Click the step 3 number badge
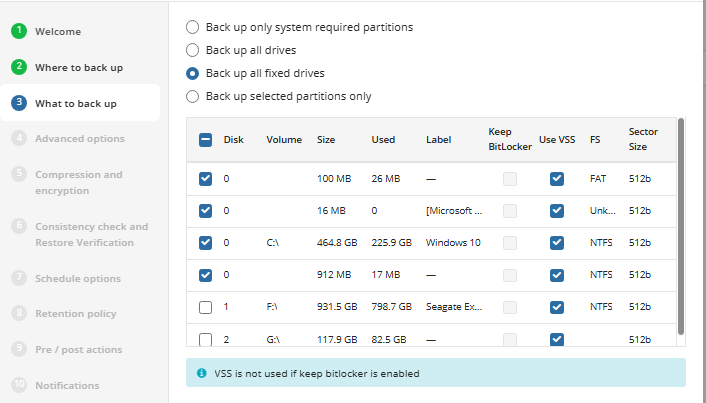This screenshot has width=706, height=403. coord(19,103)
